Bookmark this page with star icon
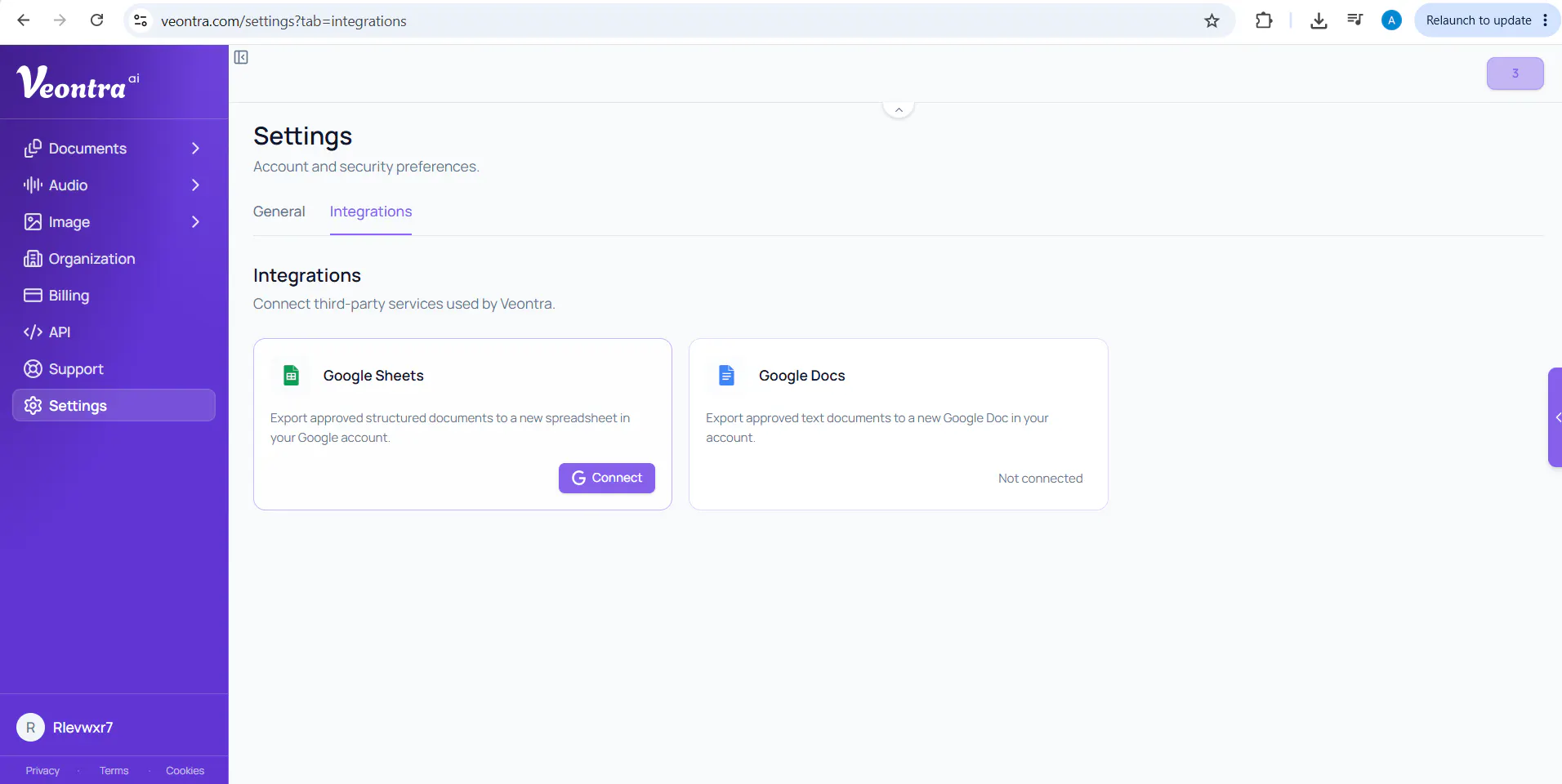The image size is (1562, 784). click(1212, 20)
